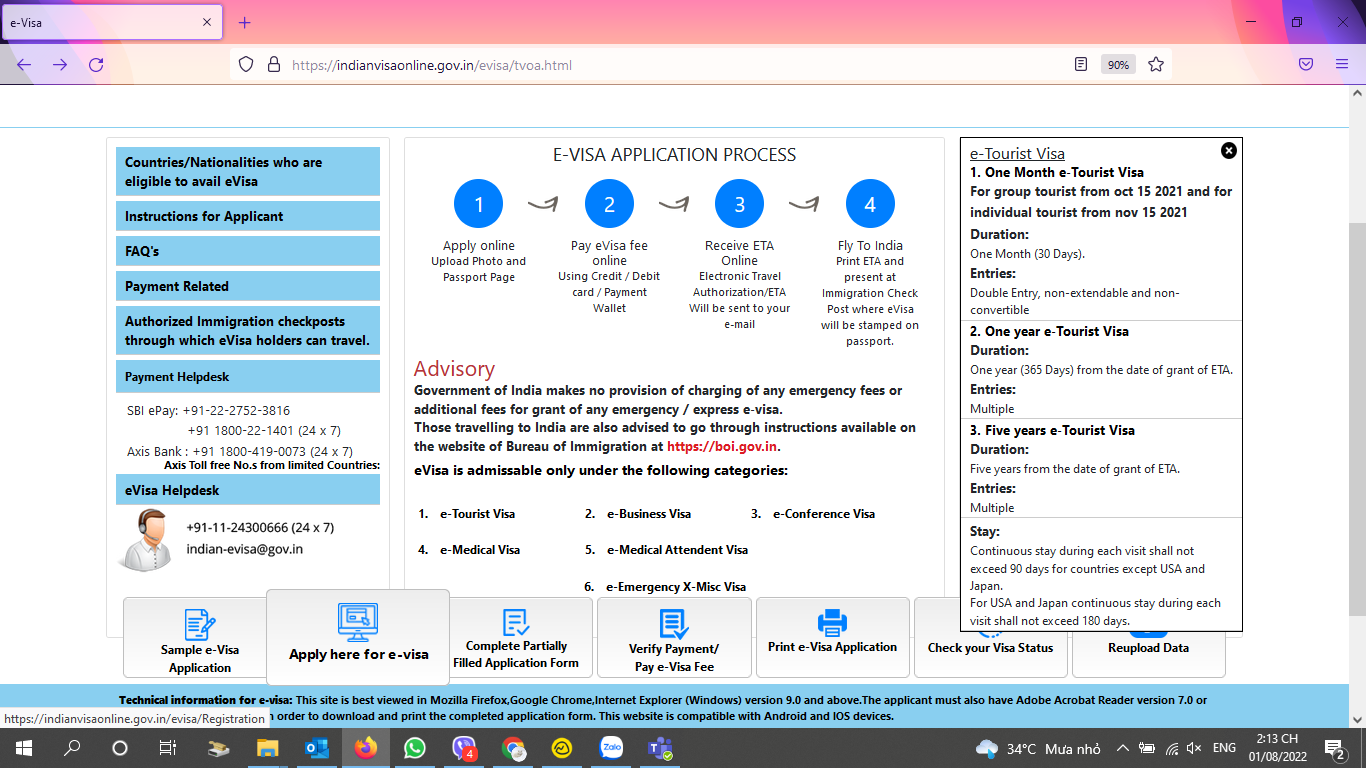The image size is (1366, 768).
Task: Reload the page
Action: point(96,64)
